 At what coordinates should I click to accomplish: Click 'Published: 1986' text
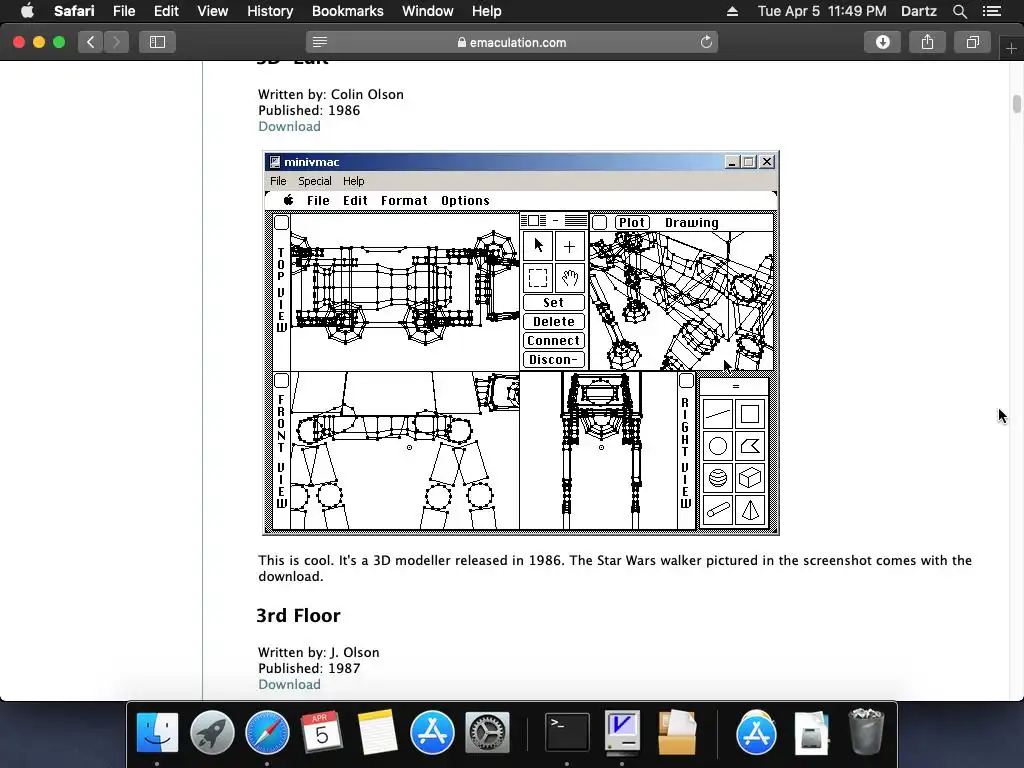tap(309, 110)
